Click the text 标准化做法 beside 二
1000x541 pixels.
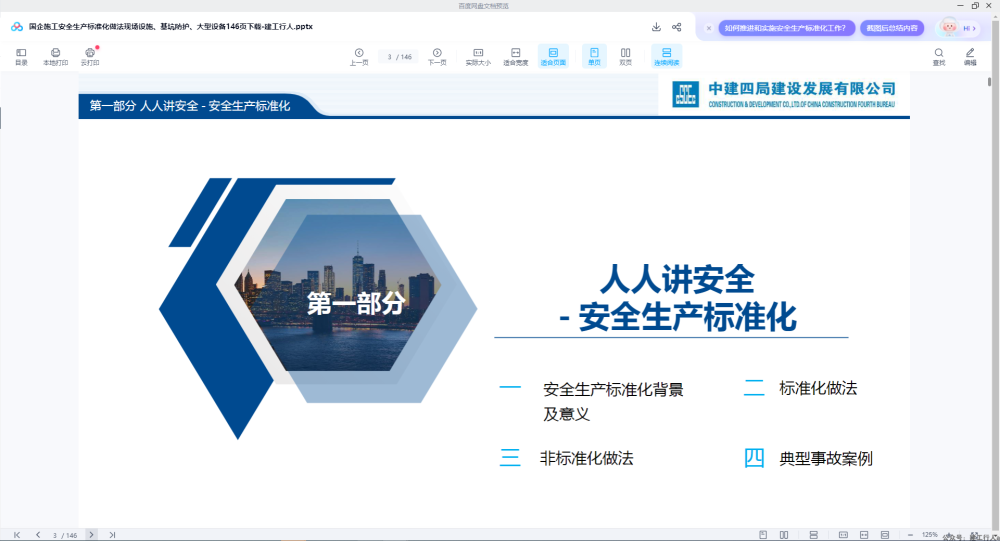(x=818, y=389)
